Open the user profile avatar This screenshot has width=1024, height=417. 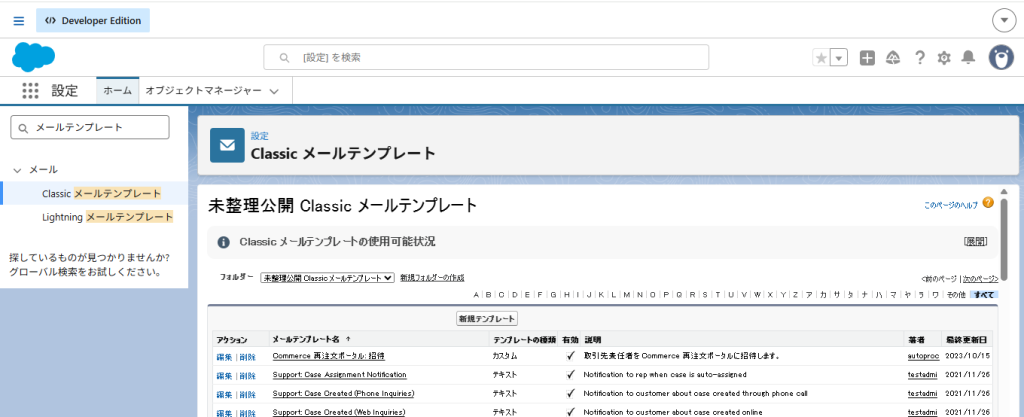[x=1000, y=57]
